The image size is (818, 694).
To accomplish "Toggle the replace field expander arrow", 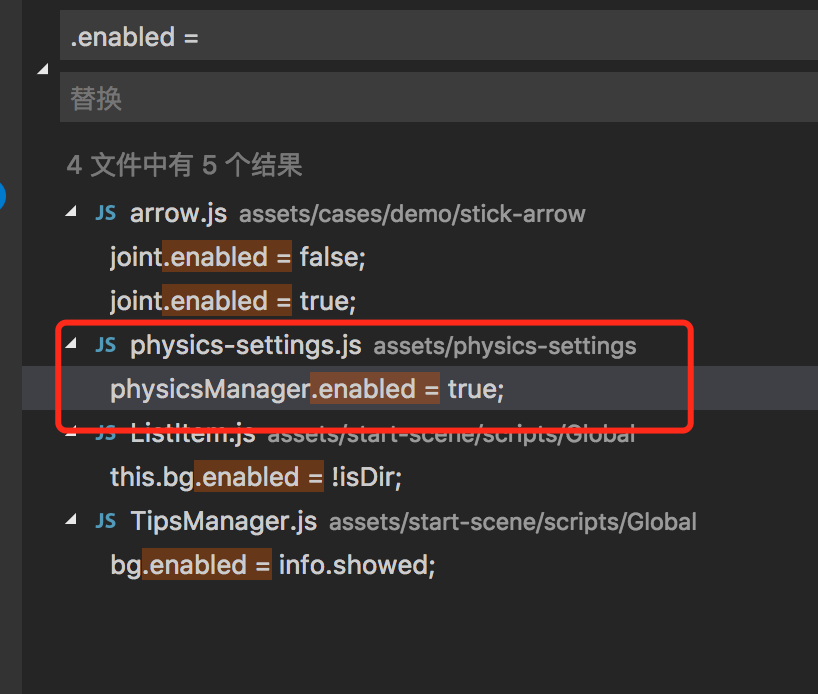I will click(x=42, y=69).
